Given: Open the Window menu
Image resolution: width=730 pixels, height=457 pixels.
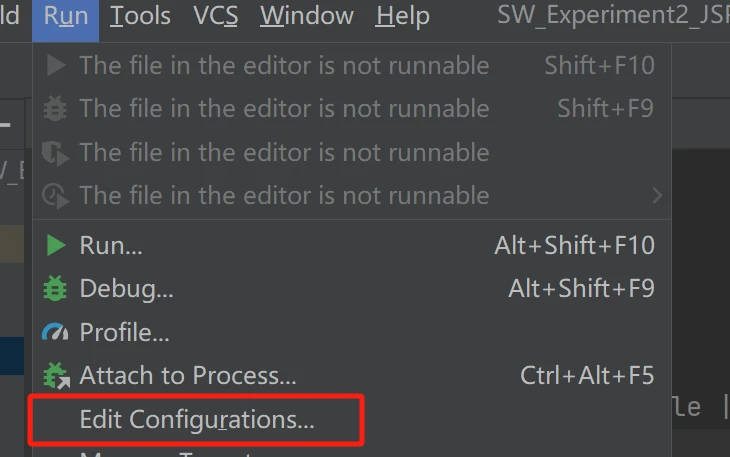Looking at the screenshot, I should 307,16.
